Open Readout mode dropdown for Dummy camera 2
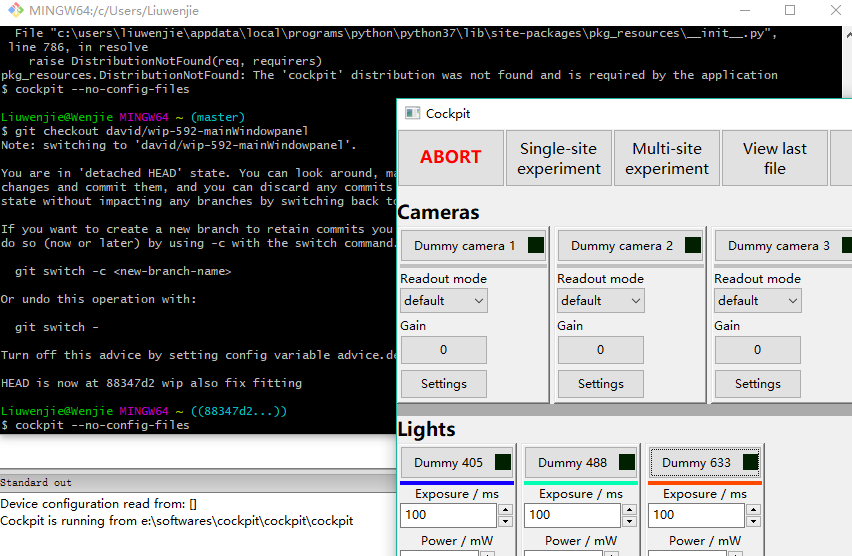This screenshot has height=556, width=852. (601, 301)
